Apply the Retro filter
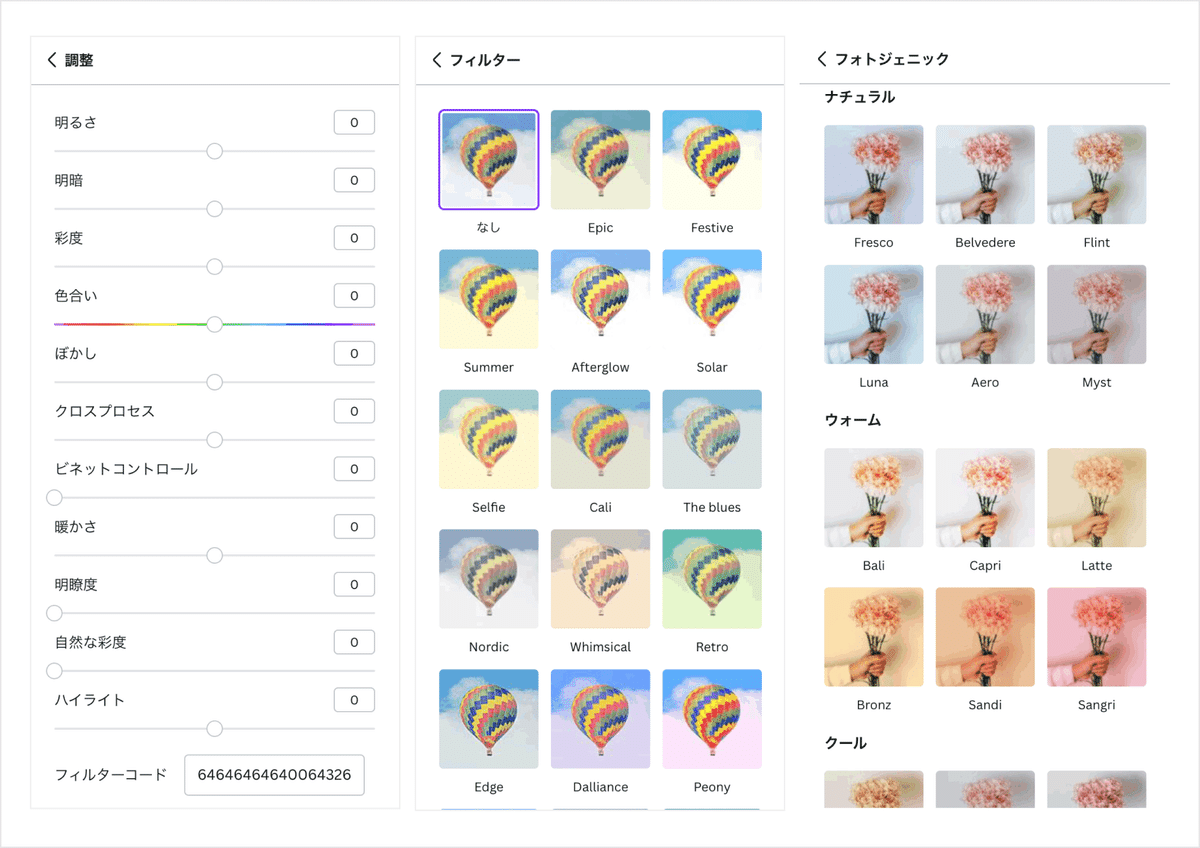The width and height of the screenshot is (1200, 848). (712, 579)
